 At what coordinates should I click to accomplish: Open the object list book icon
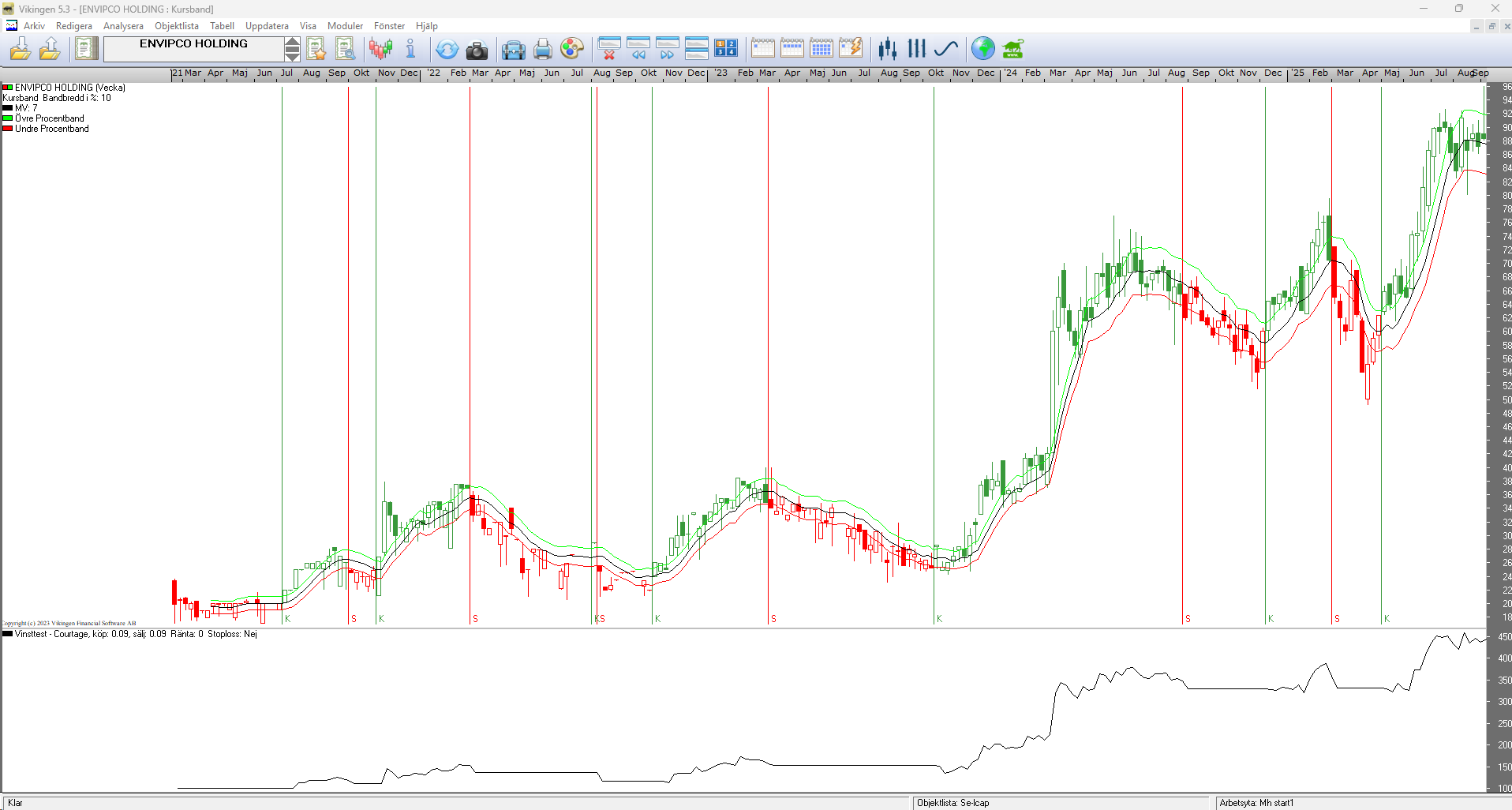pos(86,49)
